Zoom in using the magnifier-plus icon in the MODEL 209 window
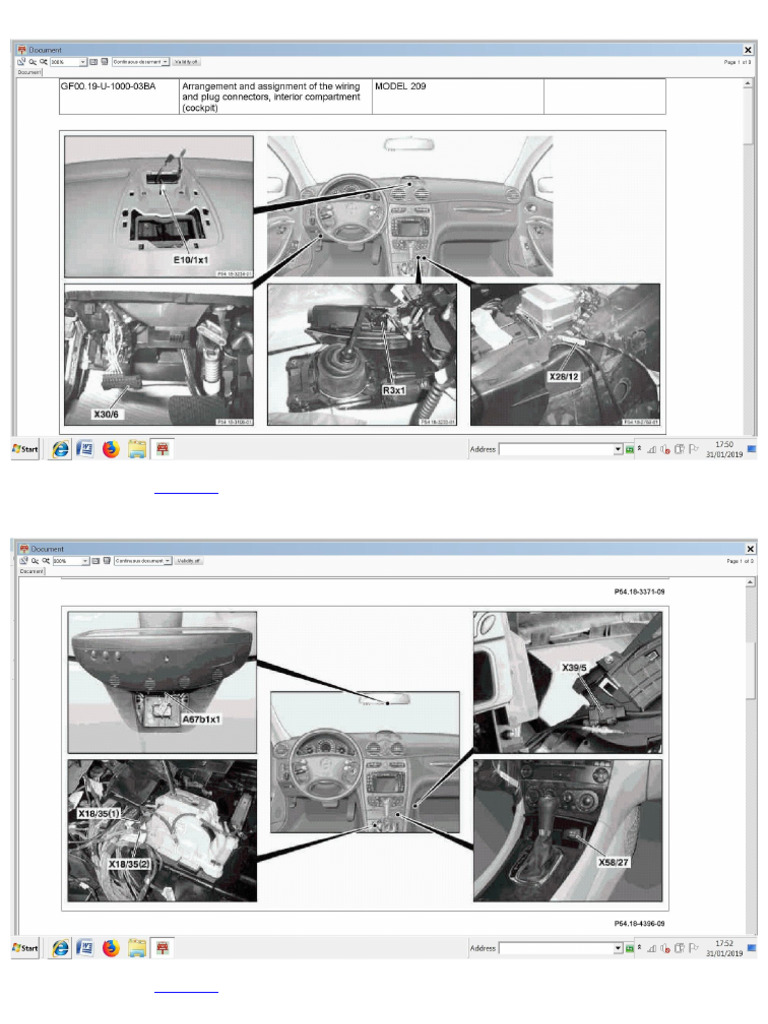This screenshot has width=768, height=1024. tap(44, 61)
